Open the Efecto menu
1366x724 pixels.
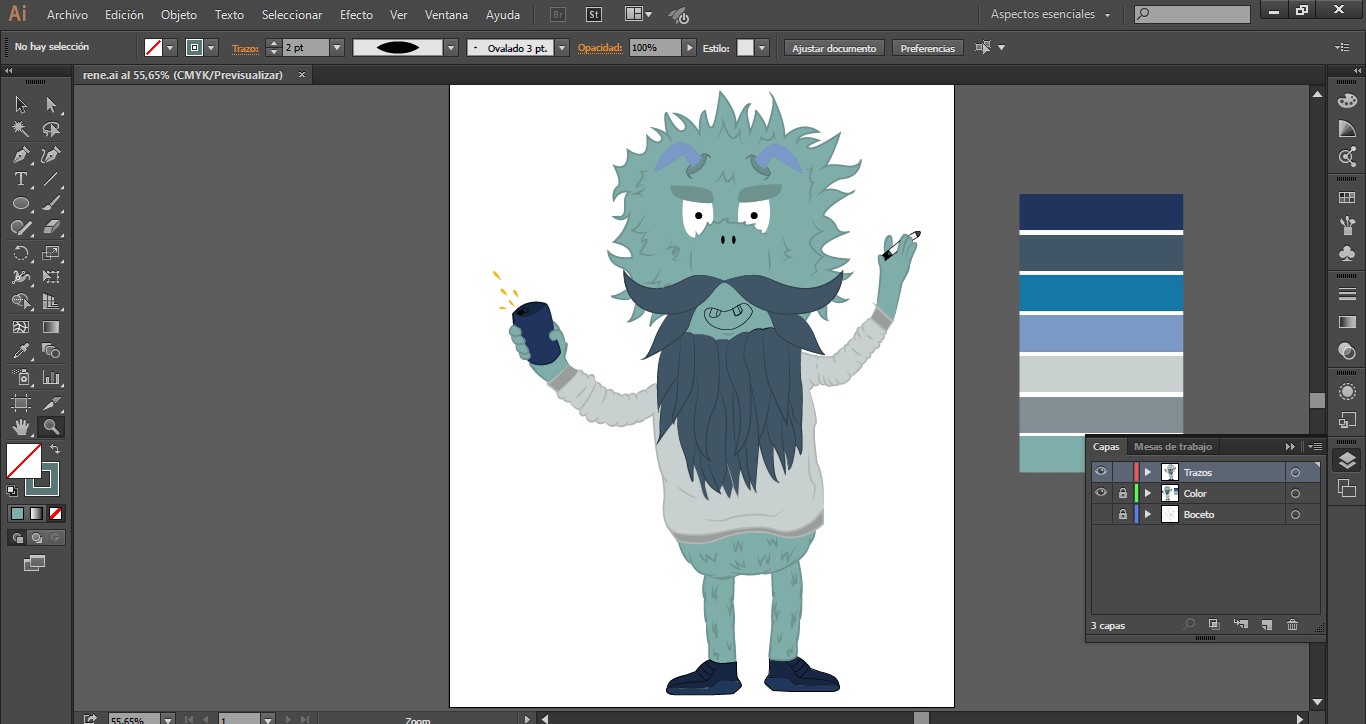coord(356,15)
